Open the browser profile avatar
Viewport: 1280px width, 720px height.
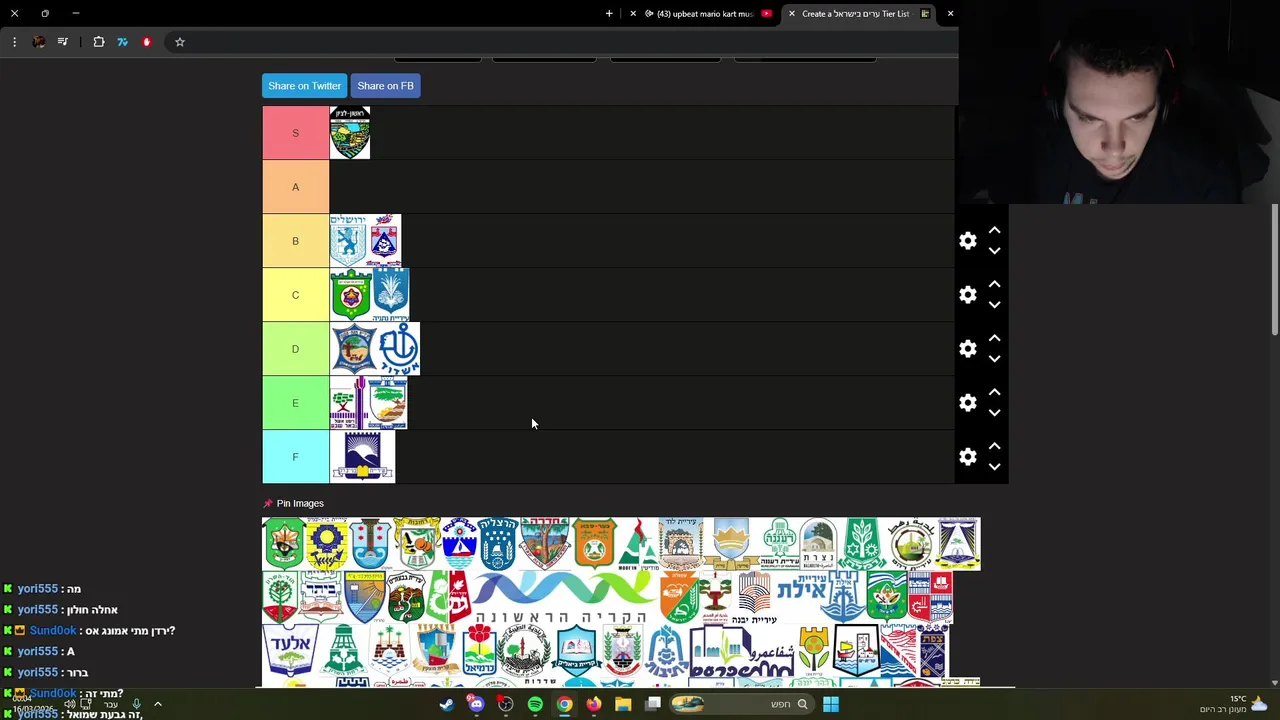click(38, 42)
